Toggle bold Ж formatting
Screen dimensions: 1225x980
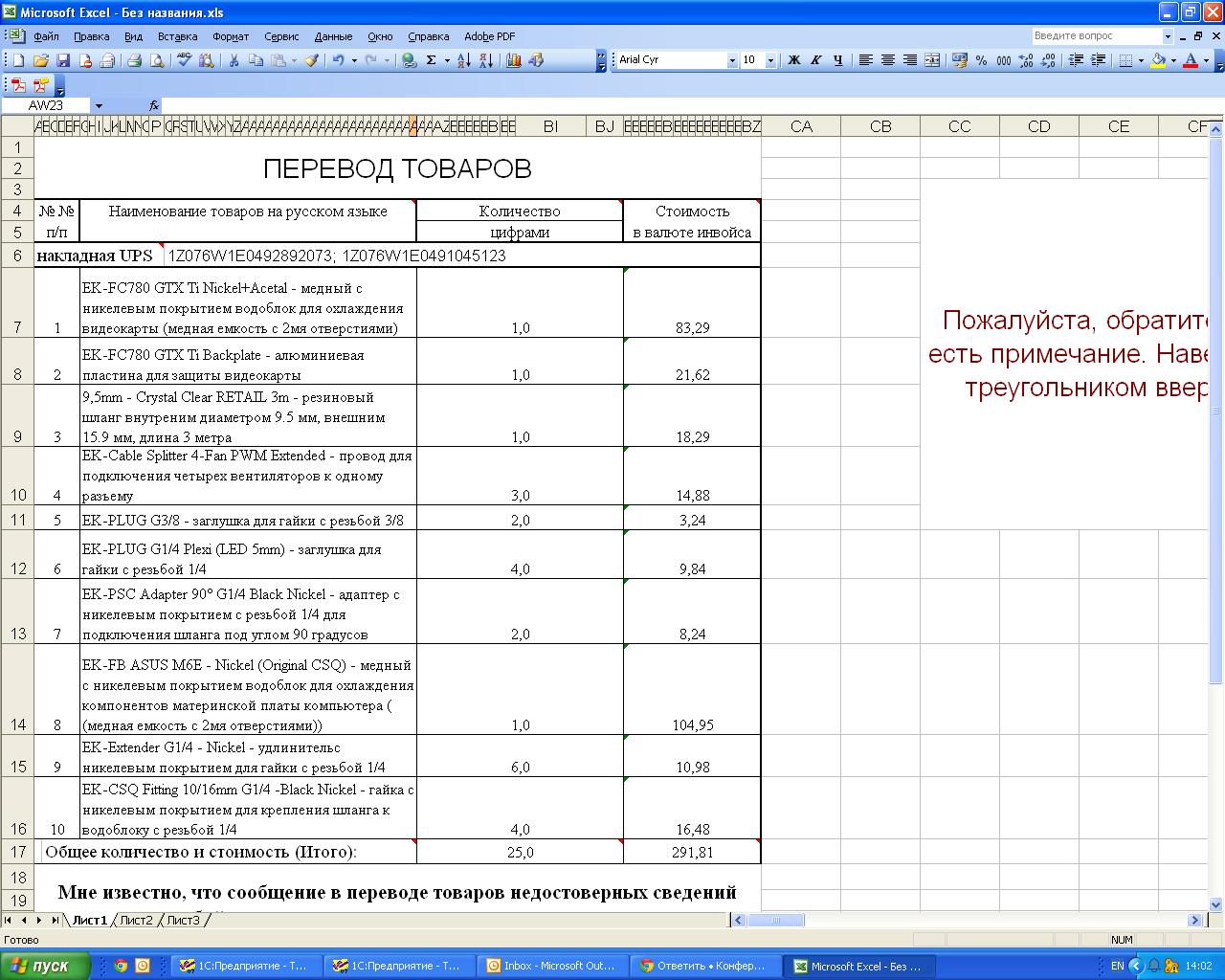click(x=793, y=60)
